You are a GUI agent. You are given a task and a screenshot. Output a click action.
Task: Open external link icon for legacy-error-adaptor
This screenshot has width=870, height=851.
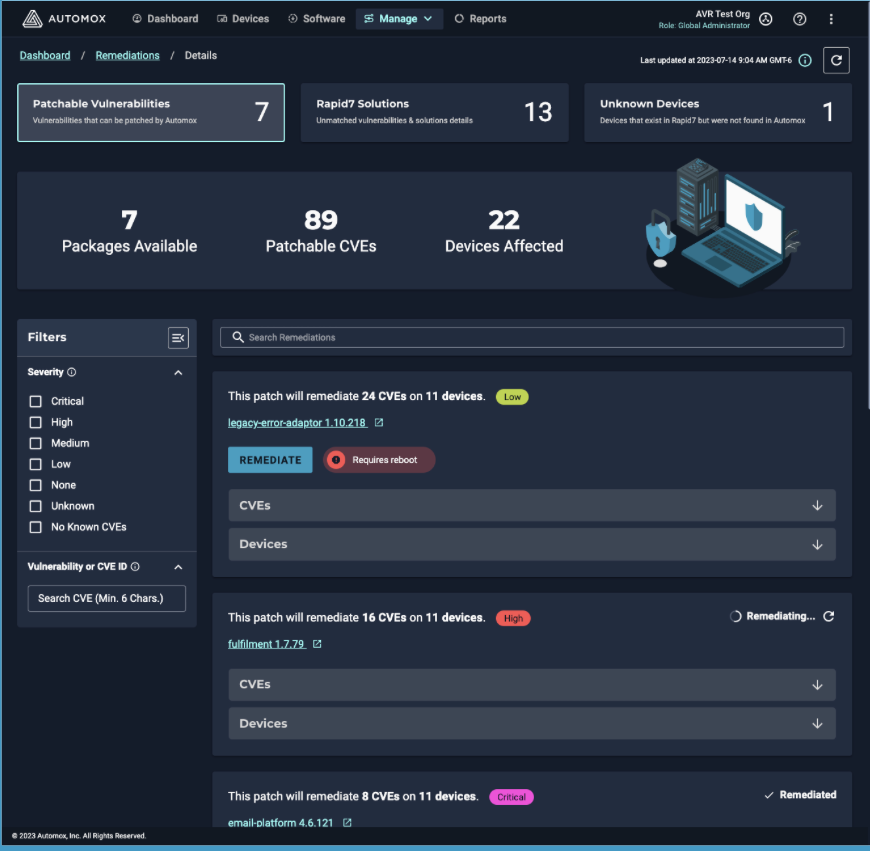coord(379,423)
